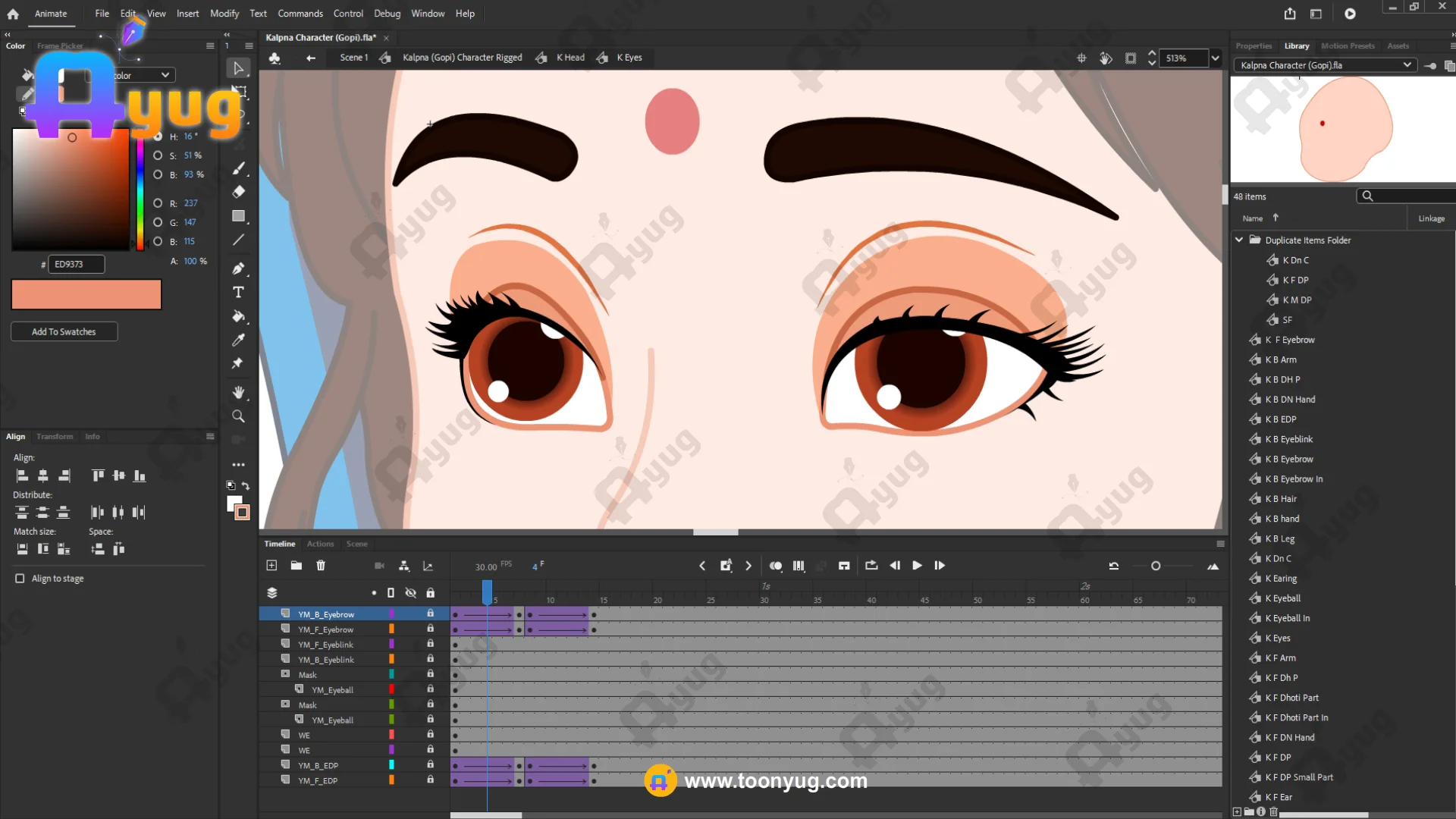Click the hex color ED9373 input field

[76, 265]
